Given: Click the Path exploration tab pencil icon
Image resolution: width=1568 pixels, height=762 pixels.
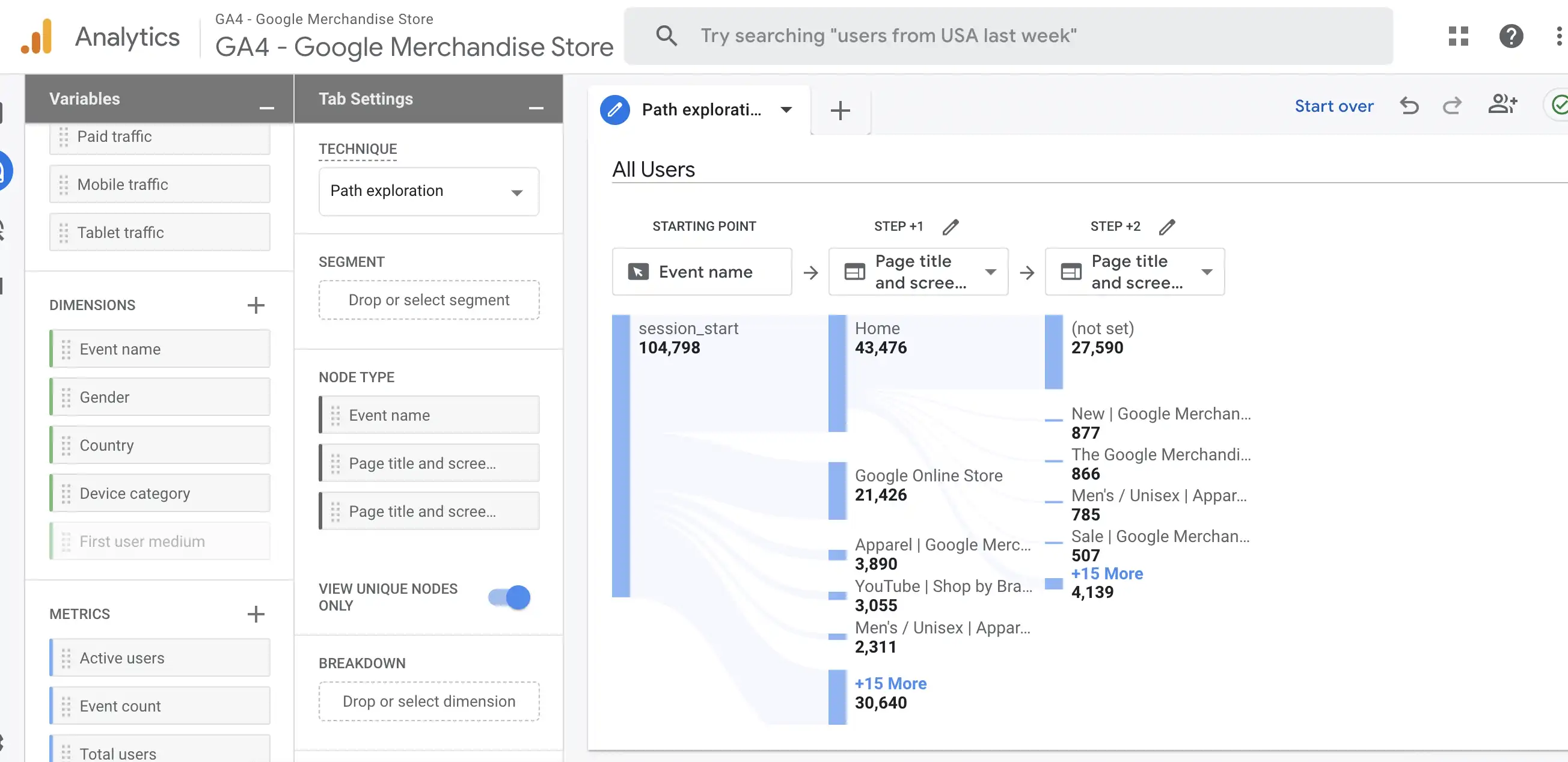Looking at the screenshot, I should coord(615,109).
